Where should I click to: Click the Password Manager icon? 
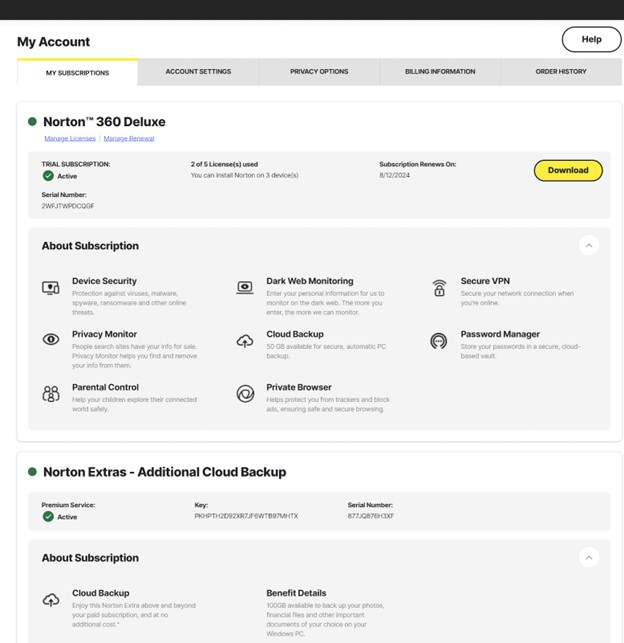click(x=439, y=341)
